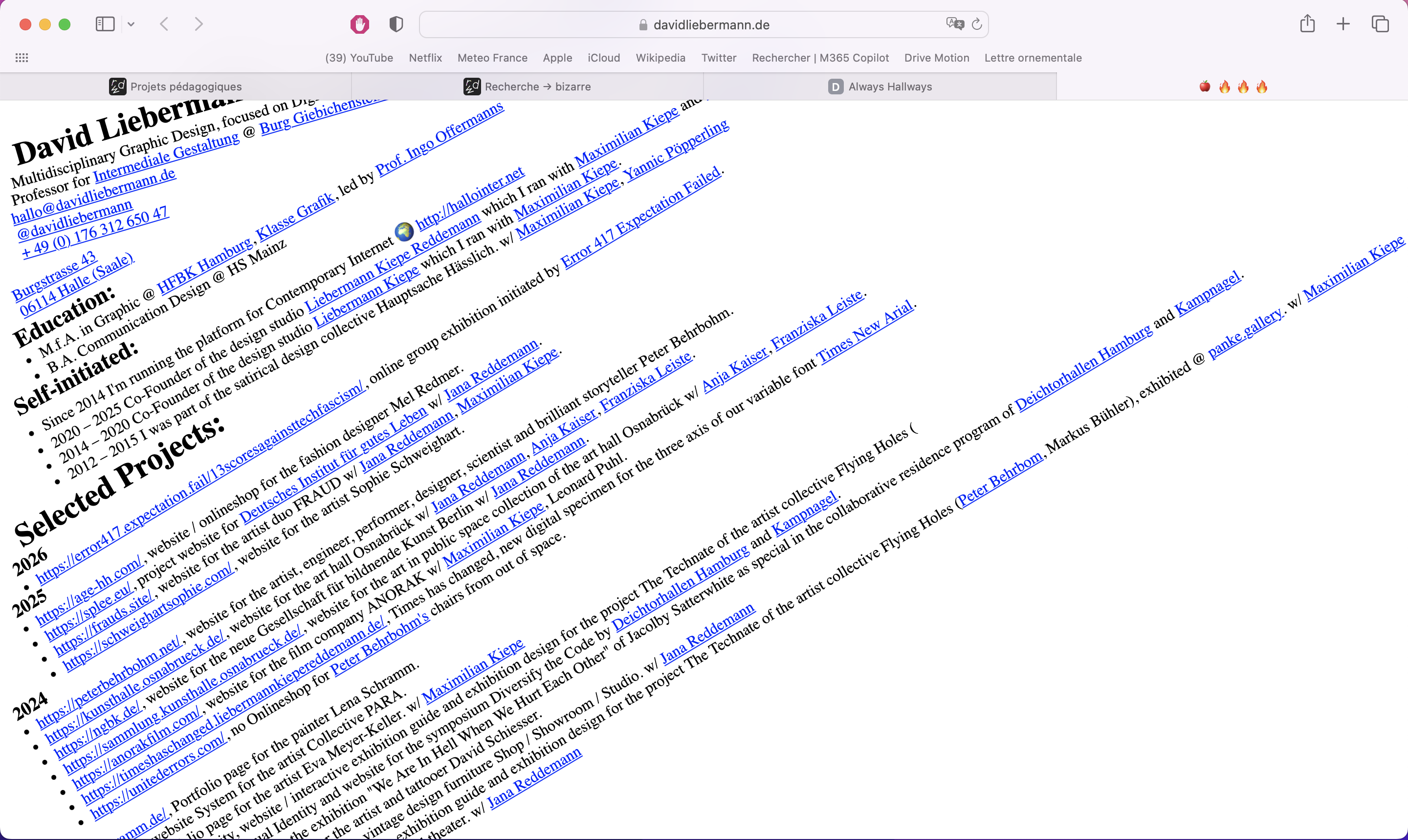The height and width of the screenshot is (840, 1408).
Task: Open the privacy report shield icon
Action: [396, 24]
